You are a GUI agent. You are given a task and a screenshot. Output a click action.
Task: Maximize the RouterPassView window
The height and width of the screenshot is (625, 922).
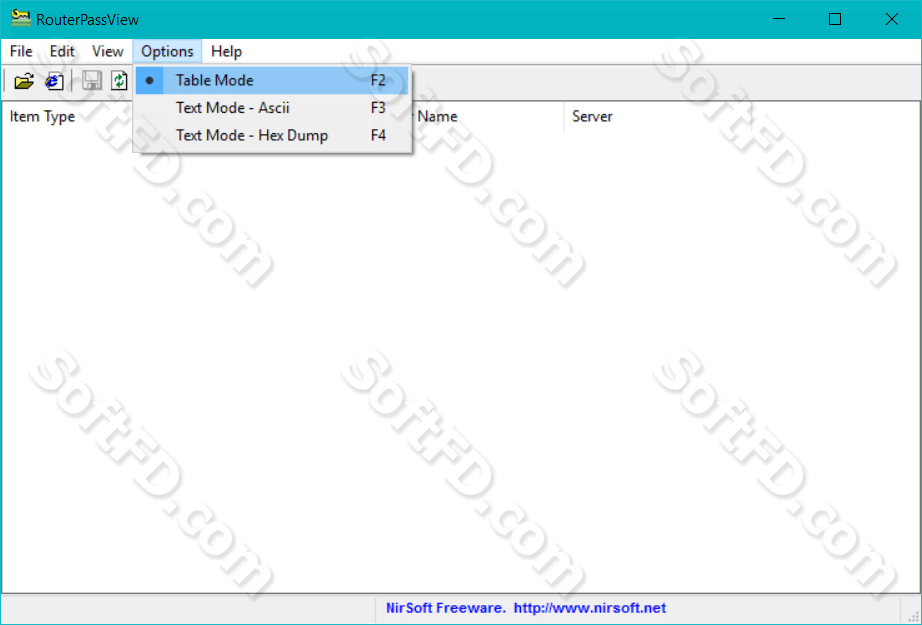click(x=835, y=19)
